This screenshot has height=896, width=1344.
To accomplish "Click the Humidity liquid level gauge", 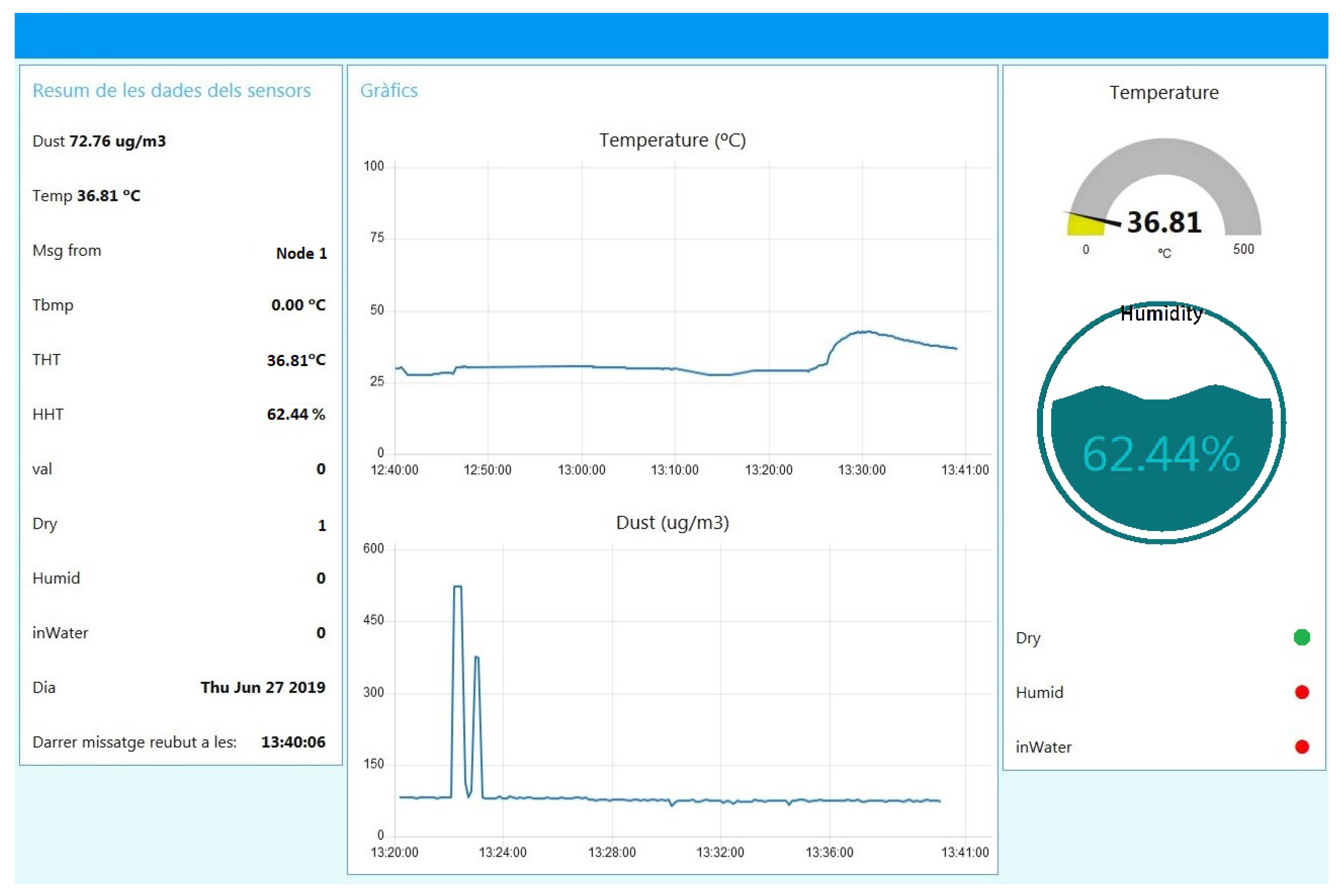I will click(x=1161, y=423).
